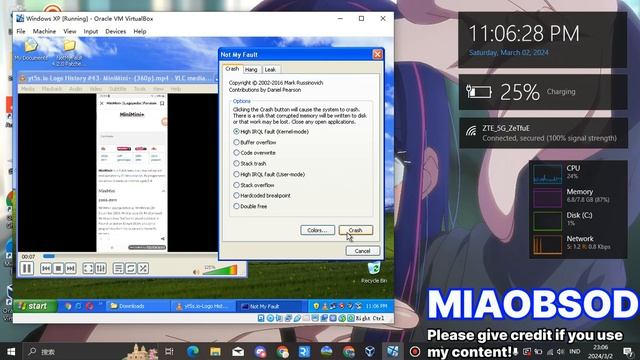Open VirtualBox Input menu

click(x=91, y=31)
